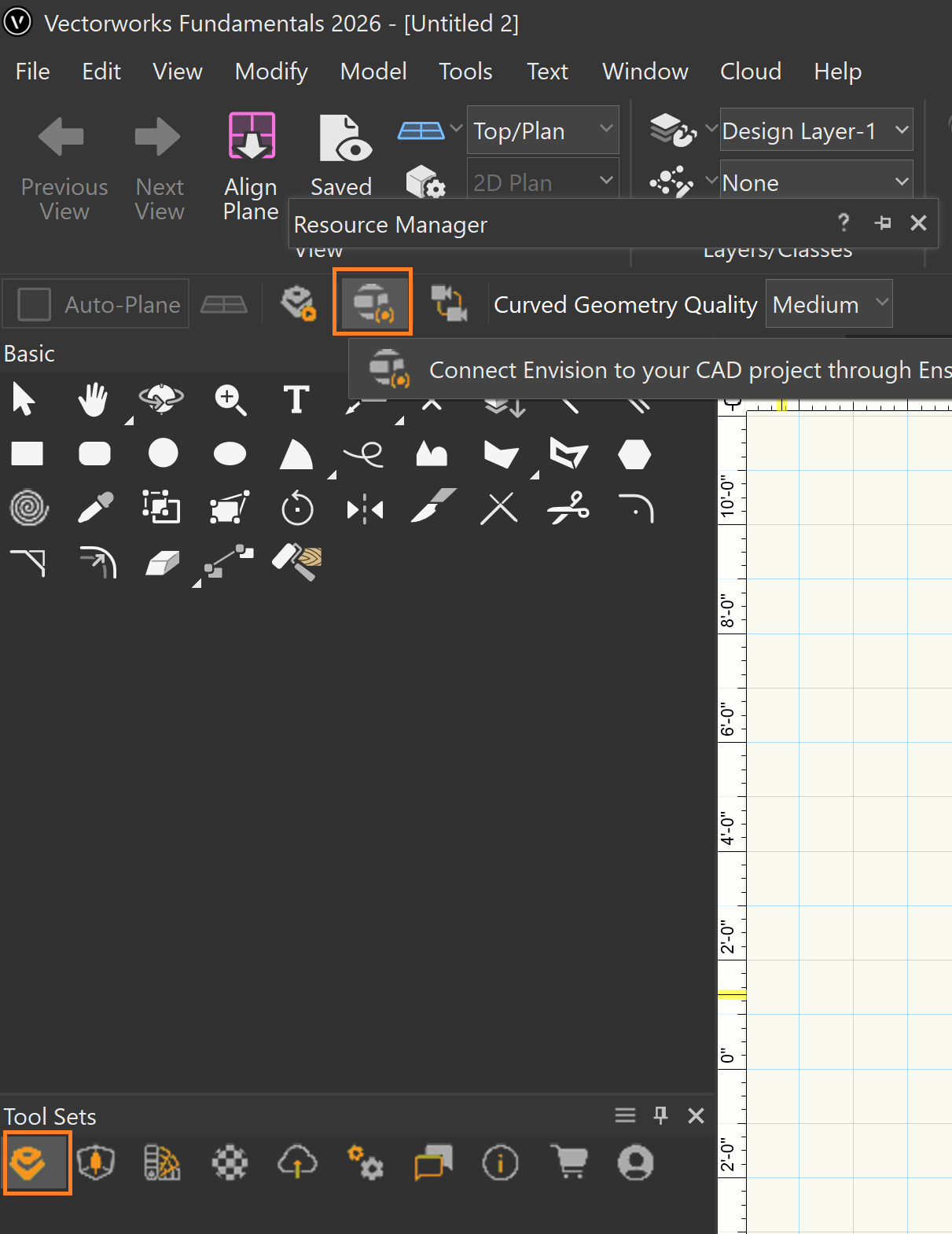Open the shopping cart tool set
952x1234 pixels.
tap(569, 1162)
